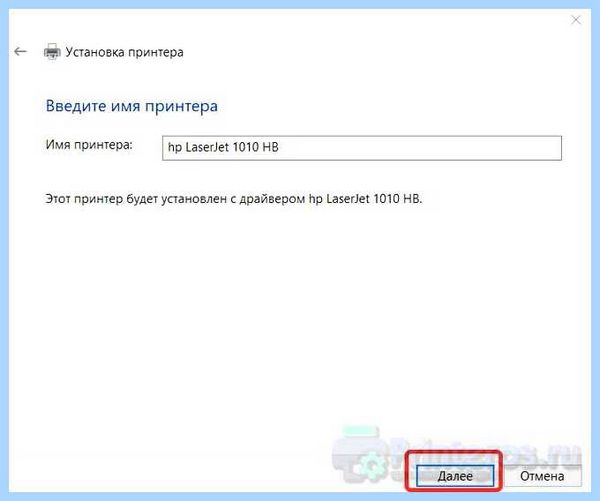
Task: Click the printer icon beside the title
Action: (x=52, y=52)
